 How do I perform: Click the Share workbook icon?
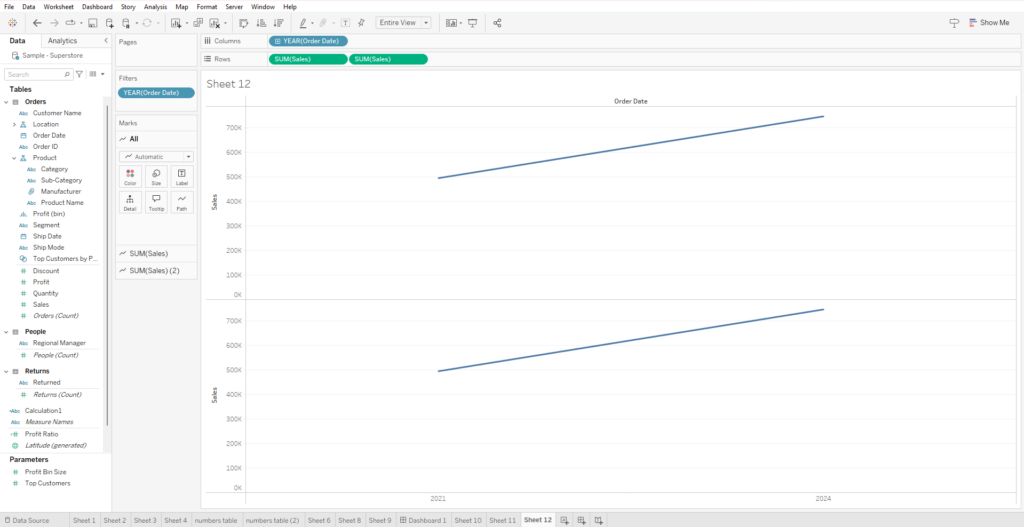point(497,23)
